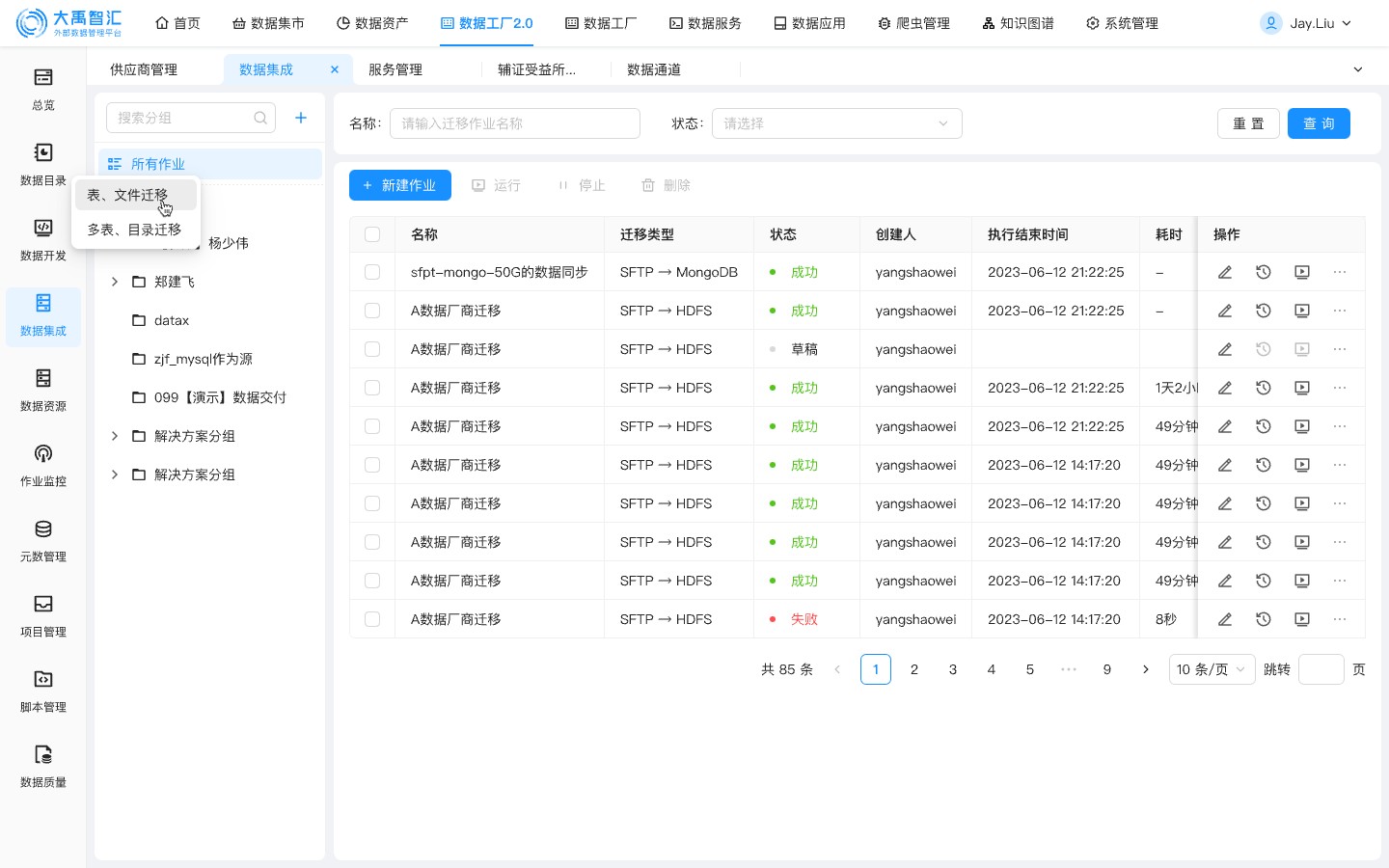Image resolution: width=1389 pixels, height=868 pixels.
Task: Expand the tab bar overflow chevron
Action: 1358,69
